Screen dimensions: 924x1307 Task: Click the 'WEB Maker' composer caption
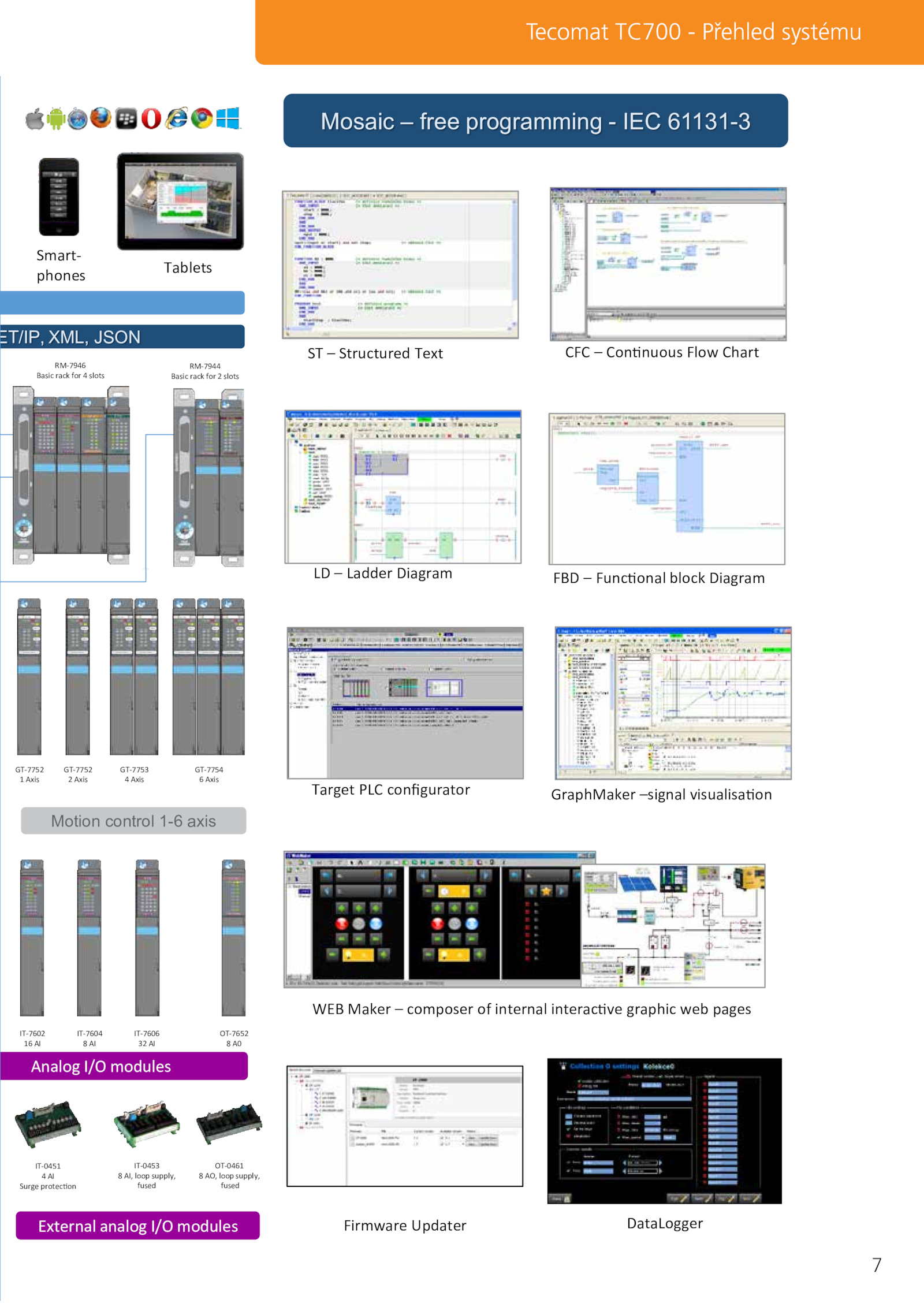(531, 1009)
